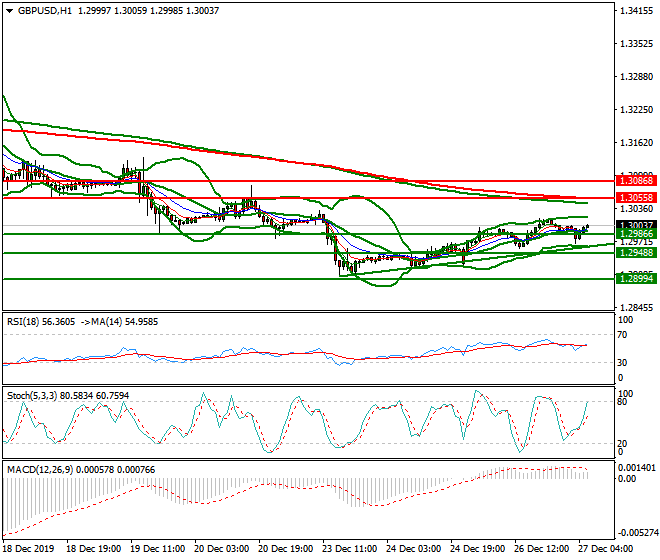
Task: Select the MACD 0.001401 scale value
Action: click(637, 468)
